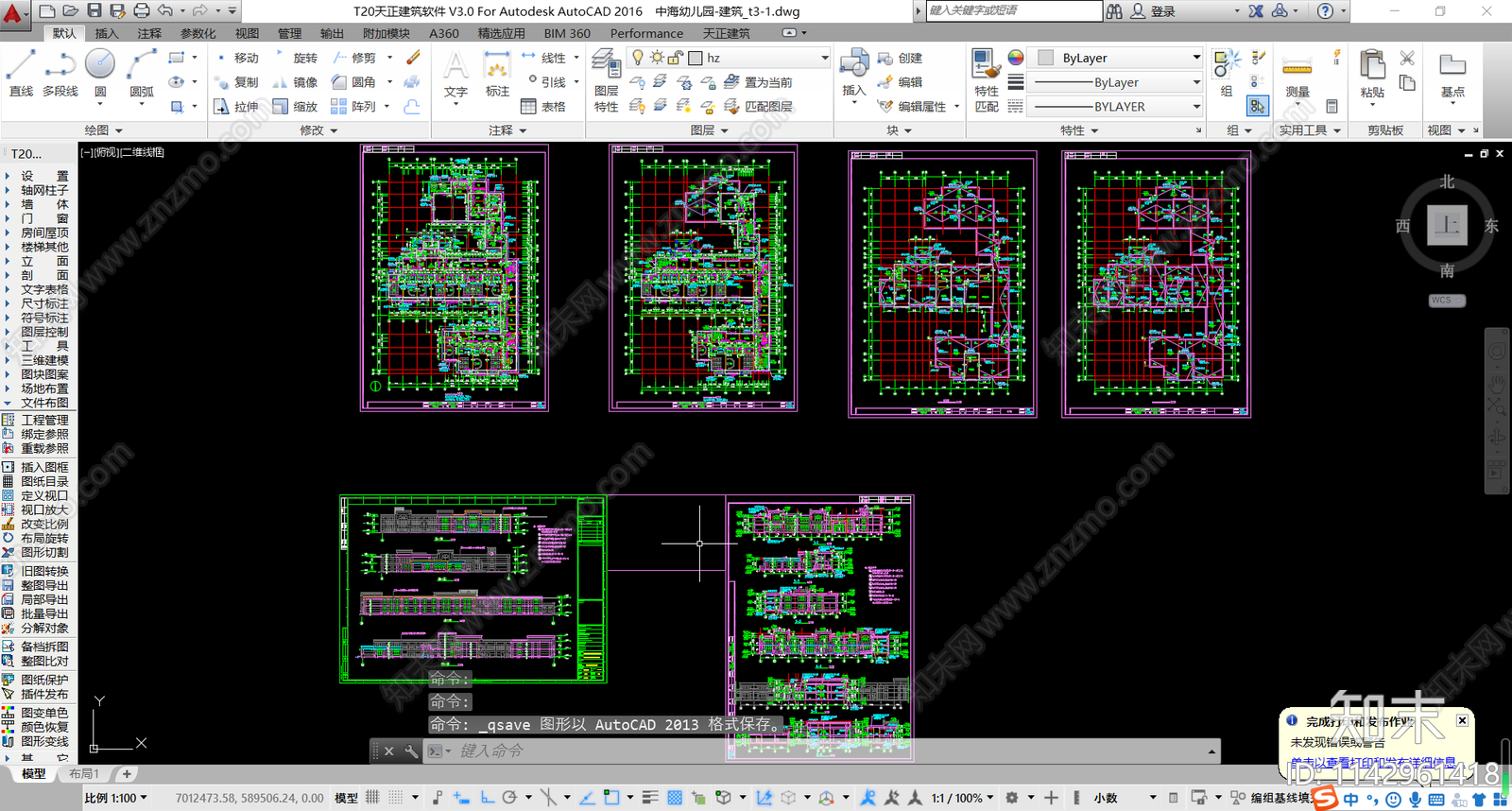1512x811 pixels.
Task: Switch to the 插入 ribbon tab
Action: (107, 33)
